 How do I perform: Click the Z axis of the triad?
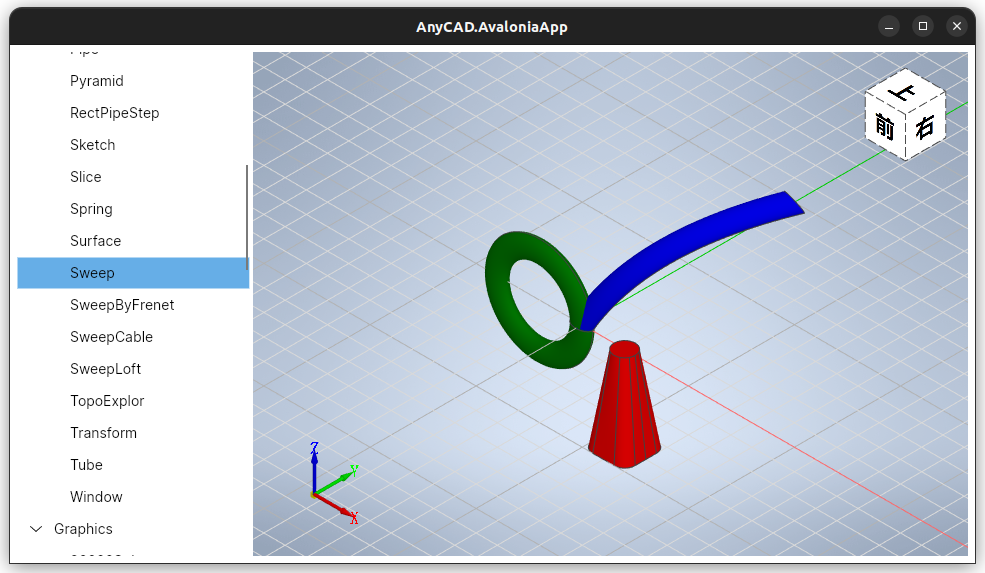click(314, 468)
